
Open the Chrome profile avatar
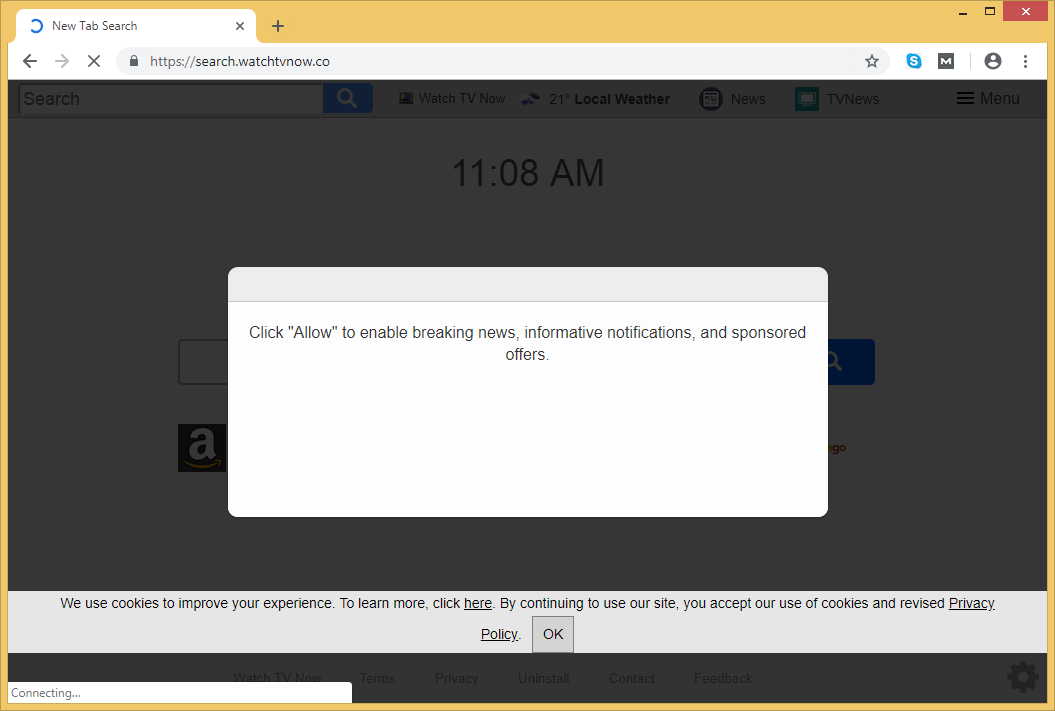click(992, 61)
